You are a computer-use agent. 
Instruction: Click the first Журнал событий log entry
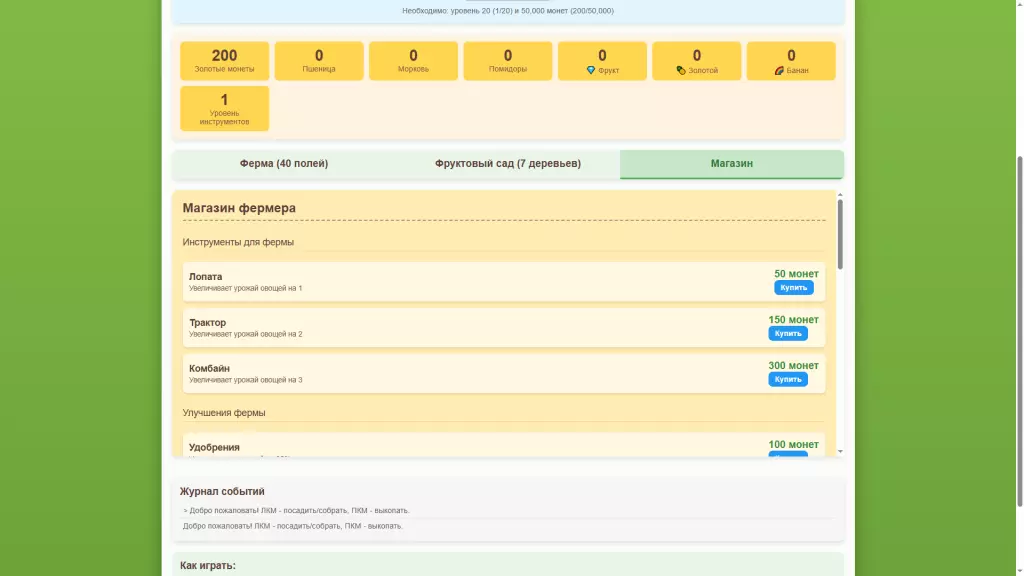296,510
